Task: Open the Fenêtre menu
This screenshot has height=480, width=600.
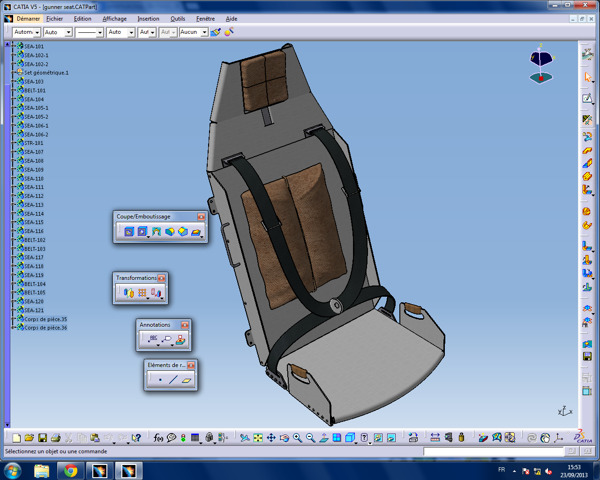Action: [205, 18]
